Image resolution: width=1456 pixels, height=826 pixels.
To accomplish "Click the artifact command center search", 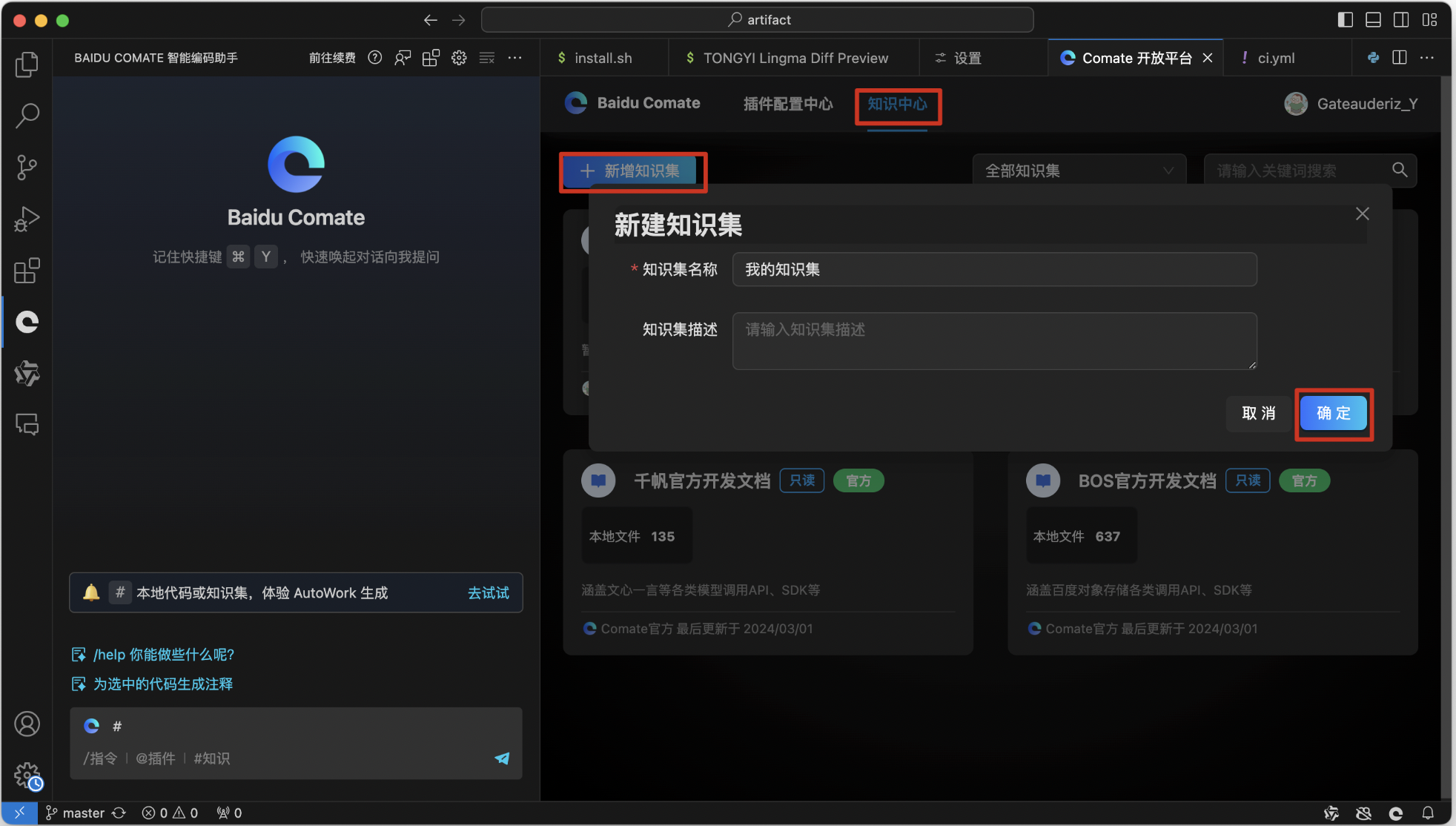I will (x=757, y=20).
